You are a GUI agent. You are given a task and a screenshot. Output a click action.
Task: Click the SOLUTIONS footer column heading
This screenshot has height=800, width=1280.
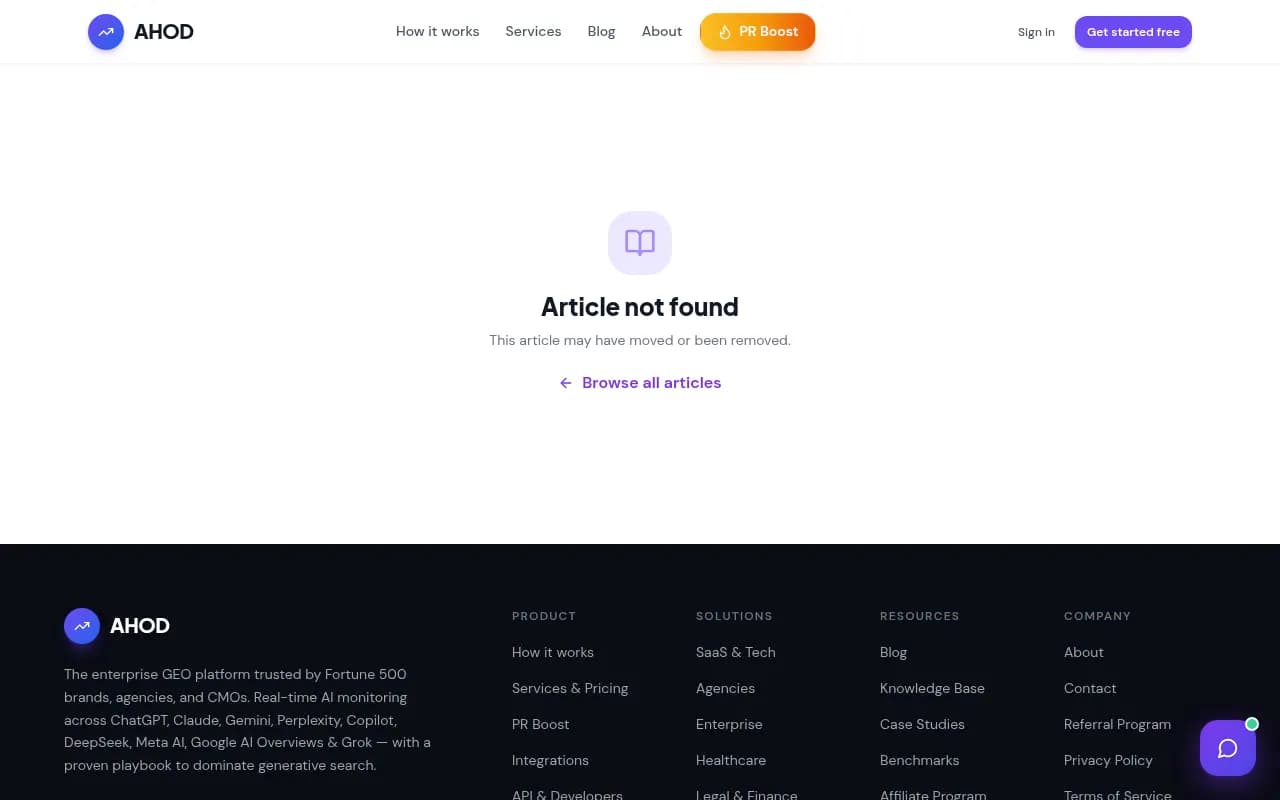pyautogui.click(x=734, y=616)
